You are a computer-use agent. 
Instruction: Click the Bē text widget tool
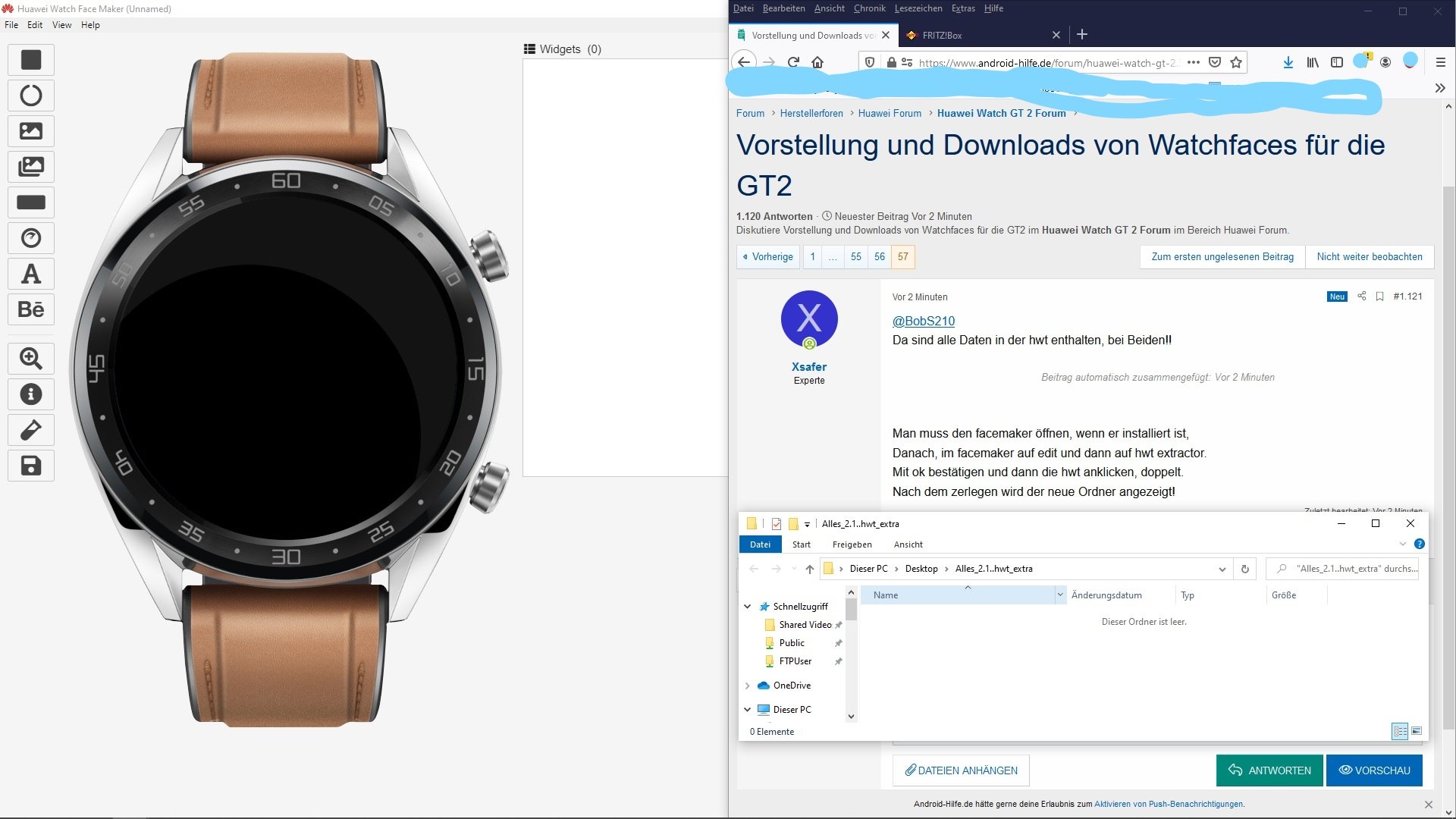tap(31, 309)
